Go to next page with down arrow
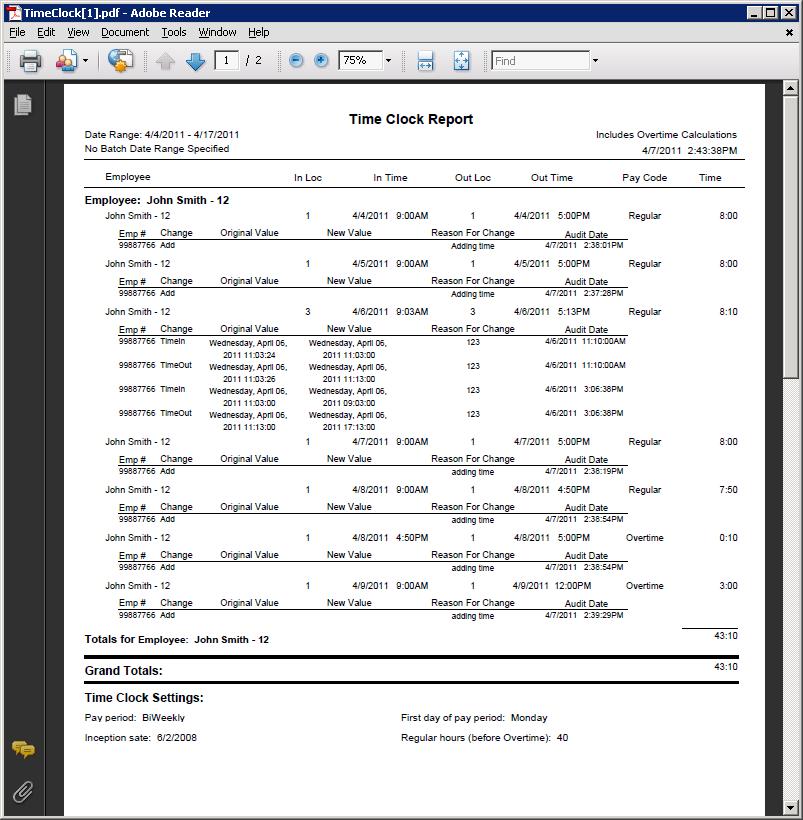 (196, 61)
